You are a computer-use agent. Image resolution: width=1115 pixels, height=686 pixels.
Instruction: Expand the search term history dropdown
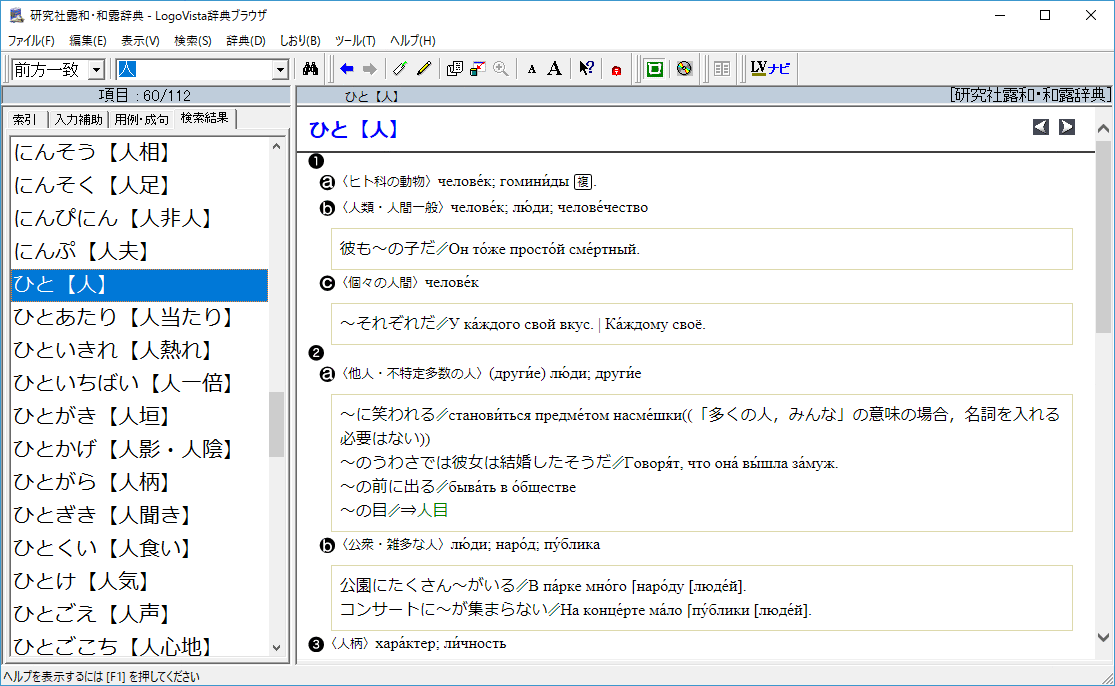pyautogui.click(x=280, y=69)
